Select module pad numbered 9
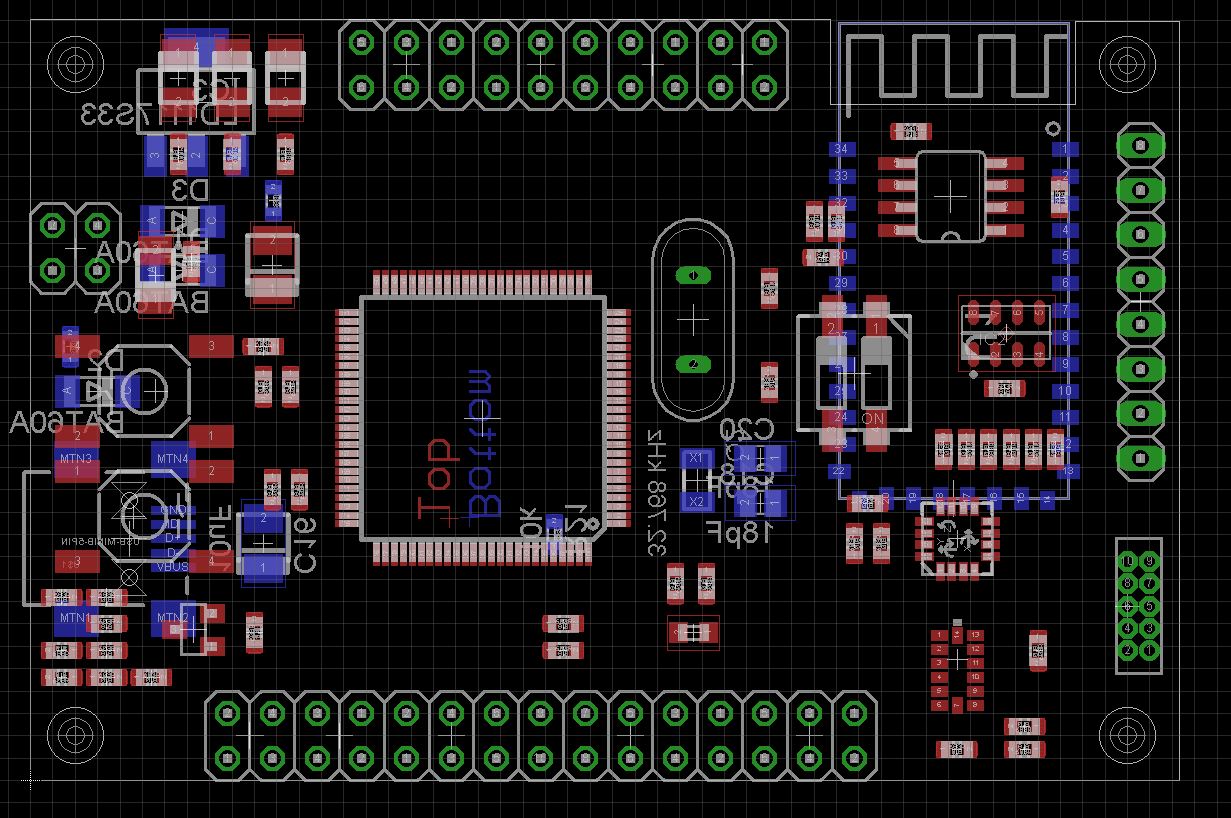1231x818 pixels. tap(1065, 364)
